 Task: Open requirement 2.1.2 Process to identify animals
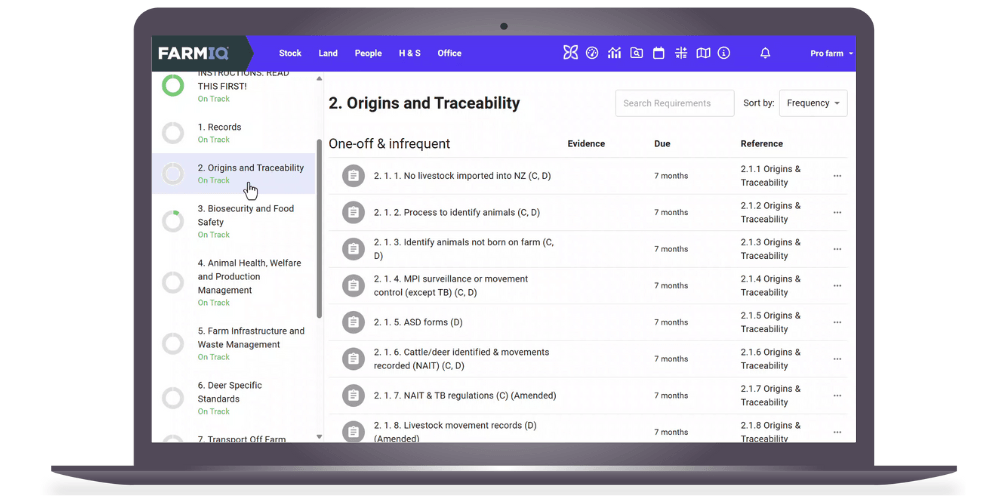(456, 212)
